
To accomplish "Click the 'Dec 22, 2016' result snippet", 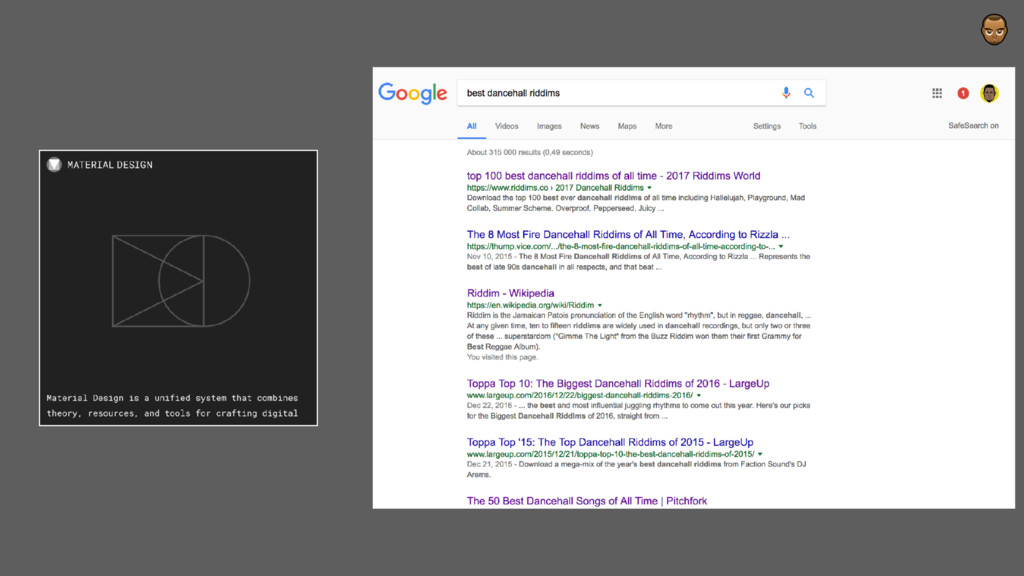I will point(638,411).
